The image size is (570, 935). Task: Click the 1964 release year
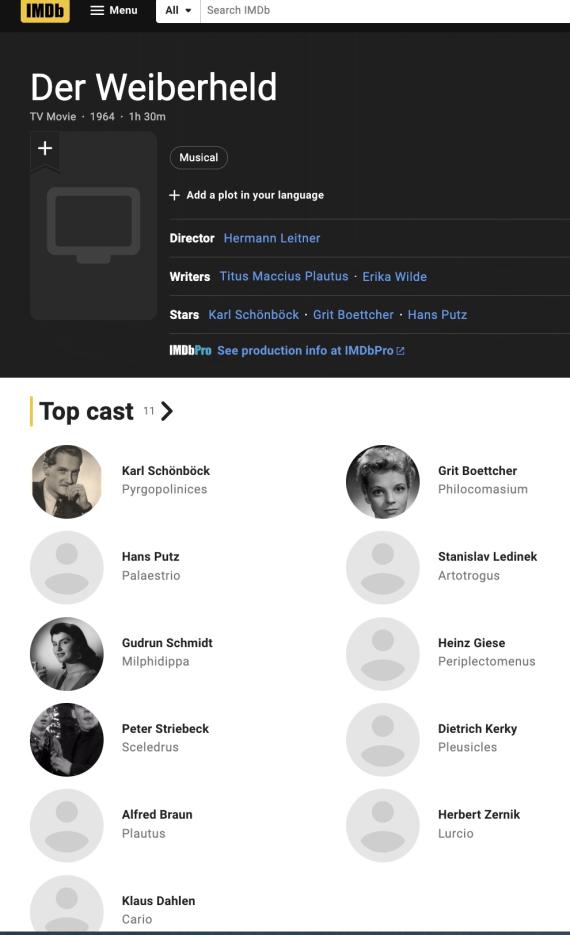102,116
